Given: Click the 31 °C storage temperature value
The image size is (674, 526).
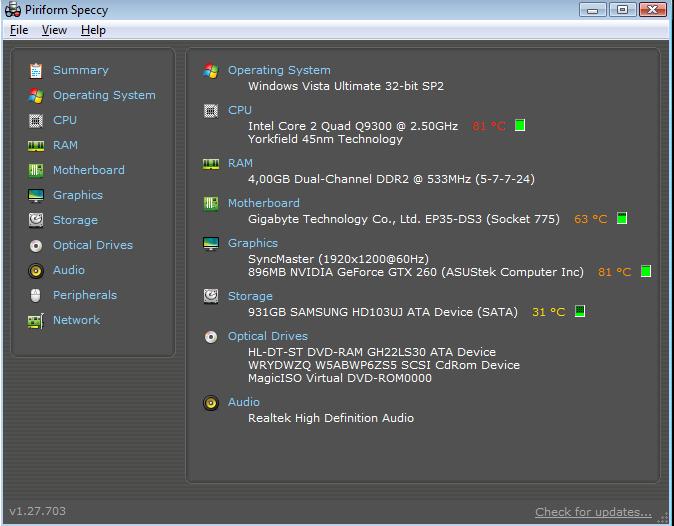Looking at the screenshot, I should click(x=548, y=312).
